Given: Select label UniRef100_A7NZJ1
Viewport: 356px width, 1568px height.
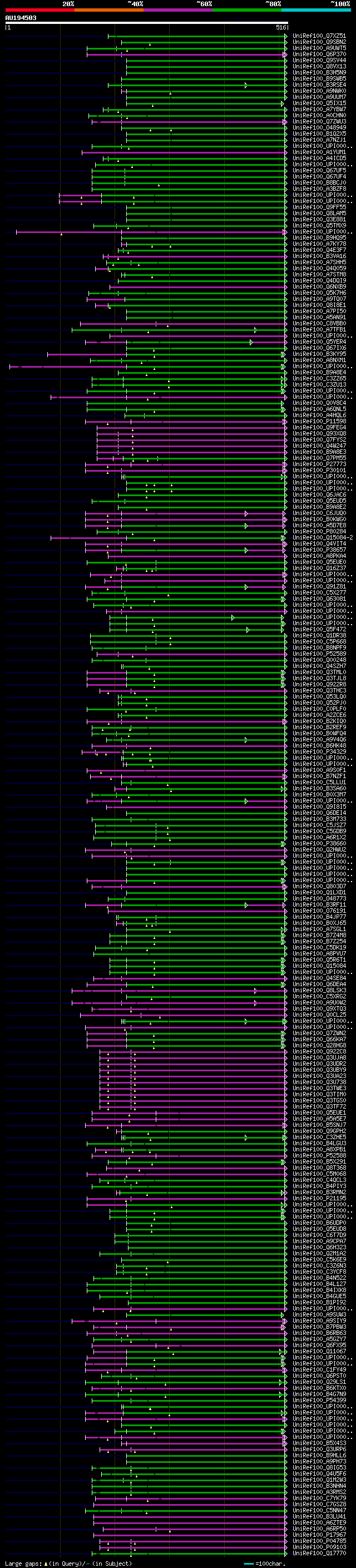Looking at the screenshot, I should (x=319, y=140).
